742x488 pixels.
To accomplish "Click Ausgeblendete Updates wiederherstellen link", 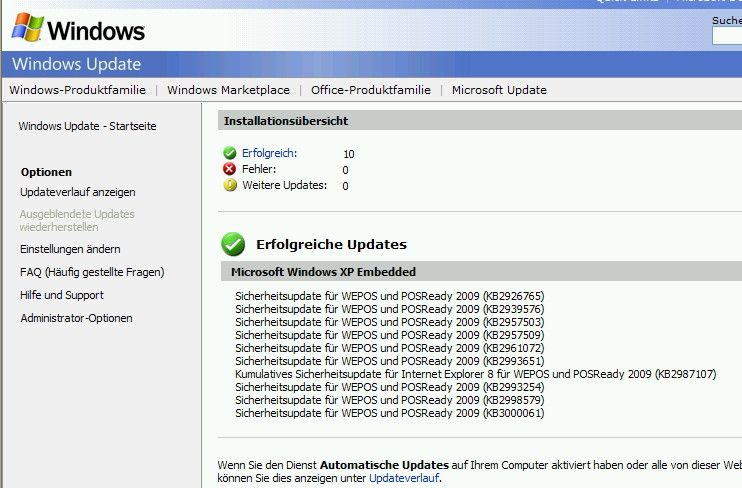I will (x=77, y=221).
